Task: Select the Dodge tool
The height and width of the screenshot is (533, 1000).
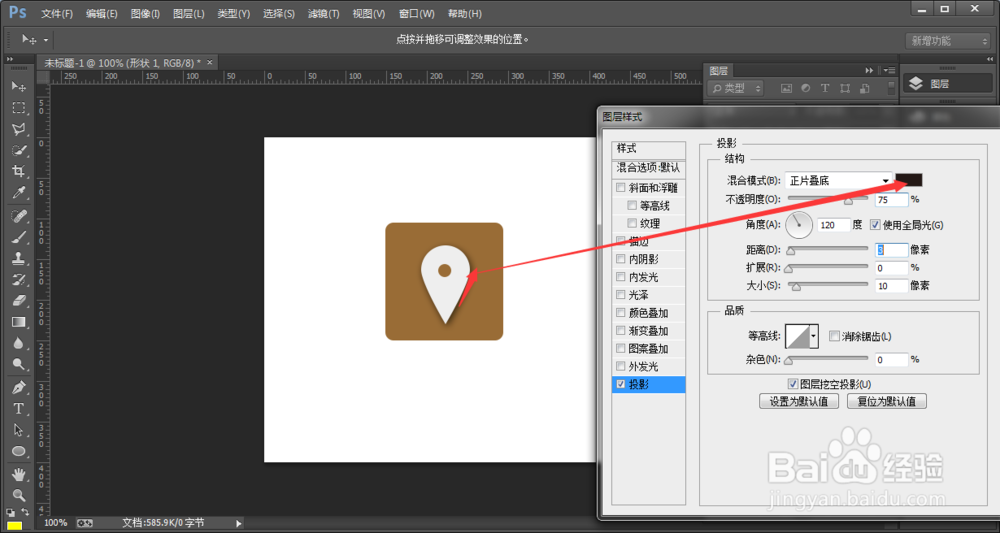Action: (18, 364)
